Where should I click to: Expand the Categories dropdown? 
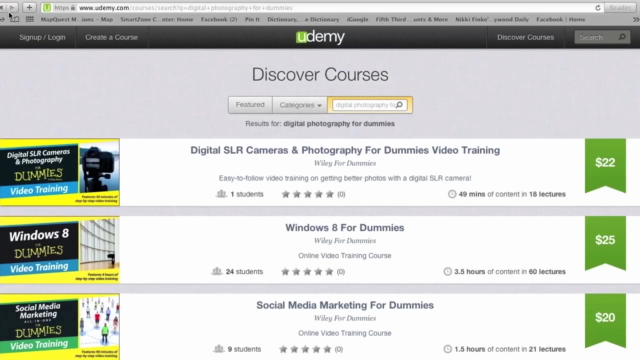click(x=300, y=105)
